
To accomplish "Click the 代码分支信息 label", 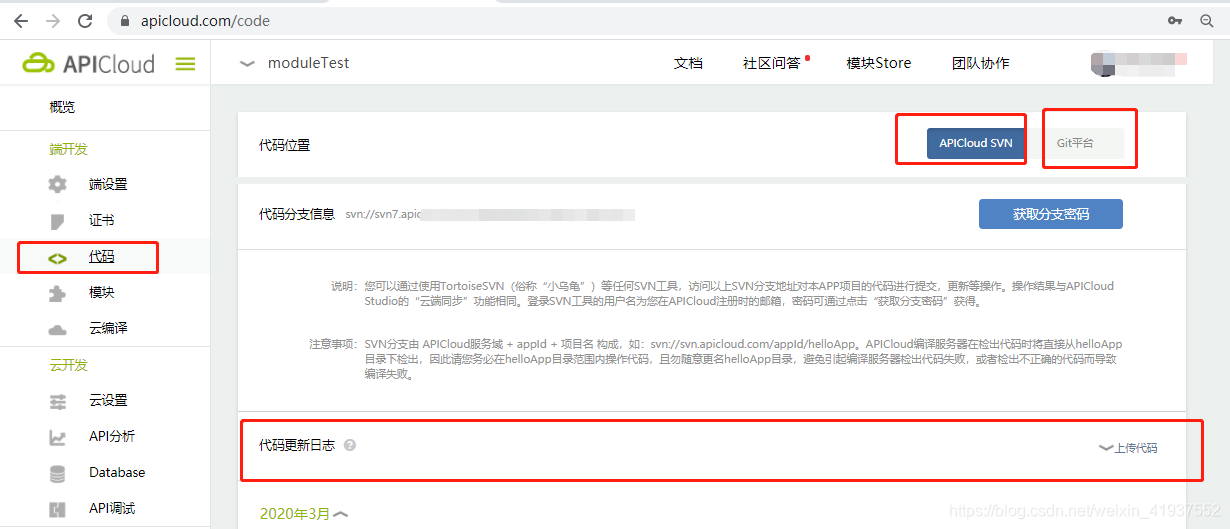I will (x=297, y=214).
